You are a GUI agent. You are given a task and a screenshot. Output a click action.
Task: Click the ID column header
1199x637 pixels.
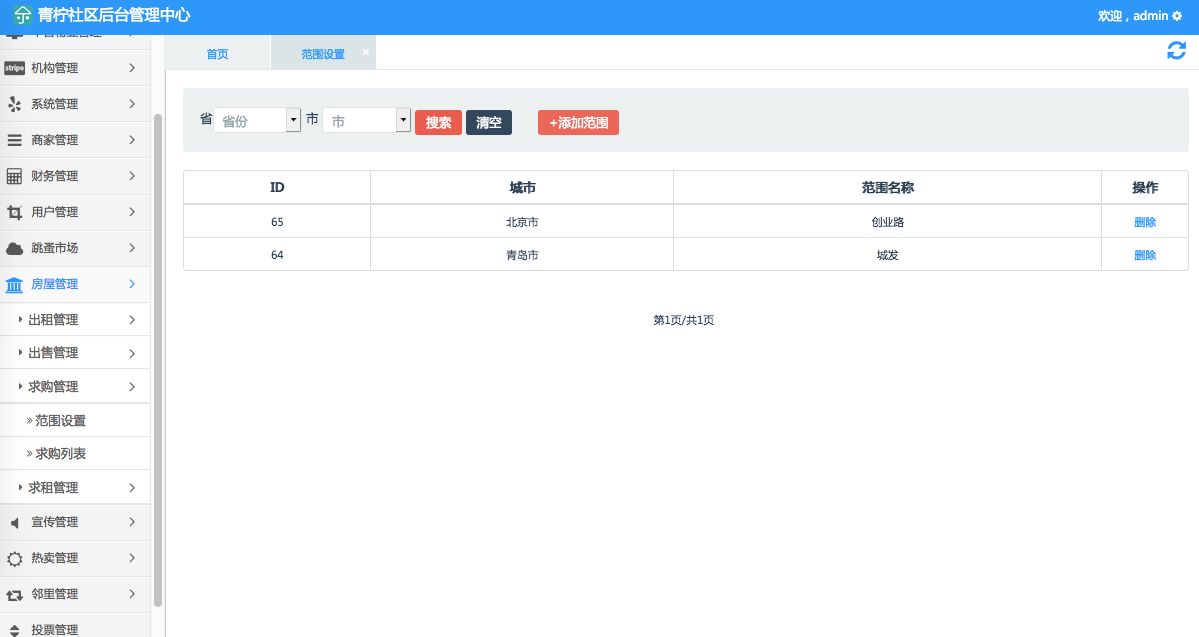click(277, 187)
